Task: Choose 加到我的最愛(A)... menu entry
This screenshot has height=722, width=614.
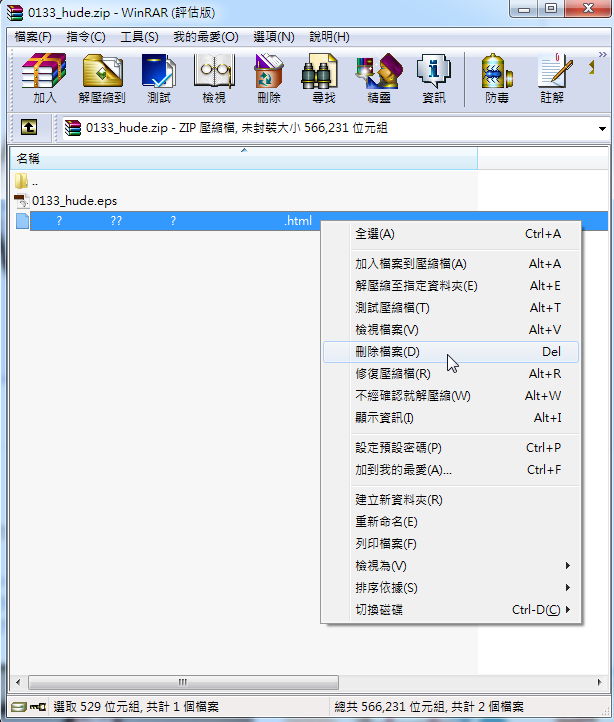Action: point(451,470)
